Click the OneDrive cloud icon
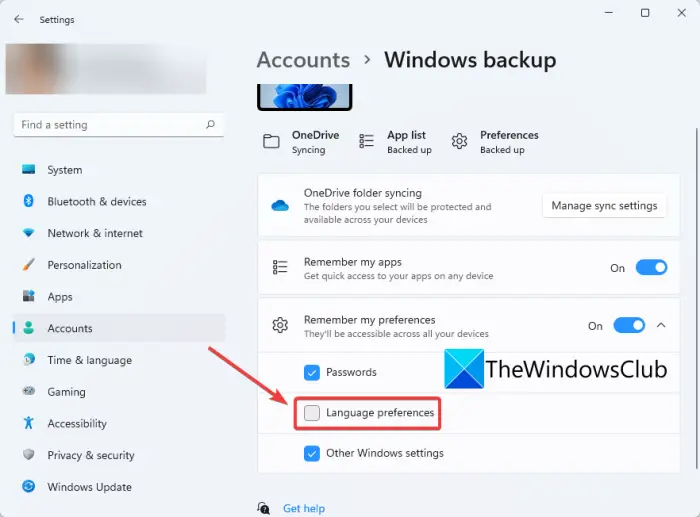This screenshot has height=517, width=700. coord(280,206)
